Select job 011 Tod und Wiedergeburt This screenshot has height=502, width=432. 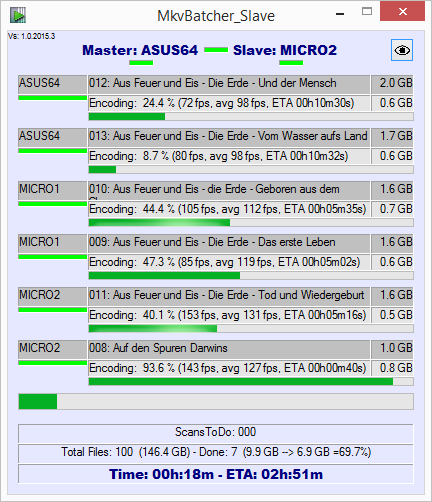tap(229, 296)
